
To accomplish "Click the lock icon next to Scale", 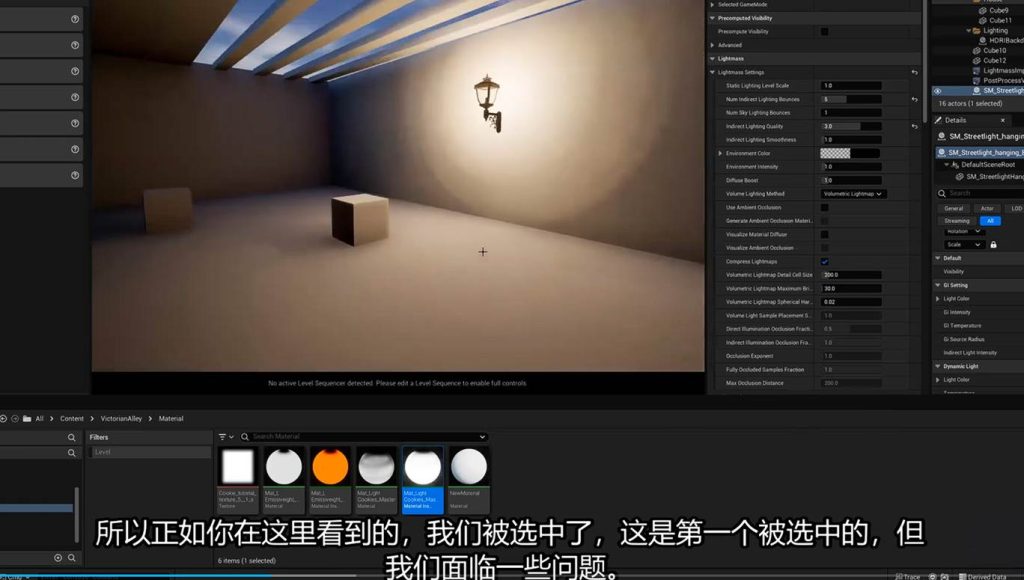I will 993,244.
